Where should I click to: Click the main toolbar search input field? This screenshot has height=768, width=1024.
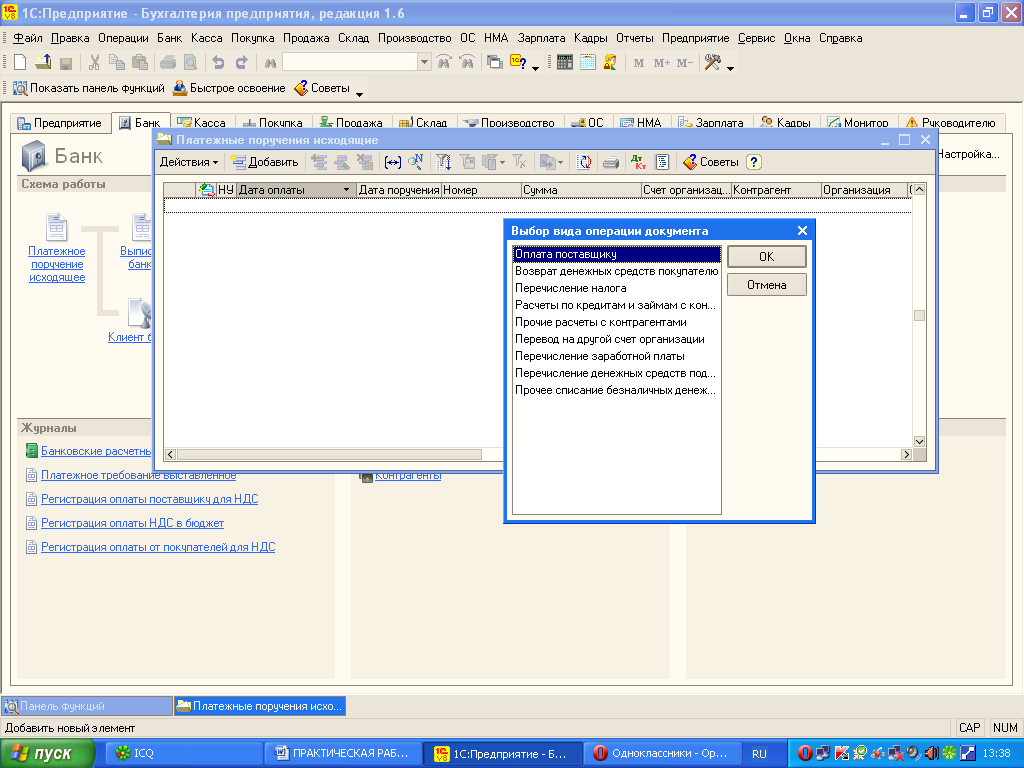point(350,62)
